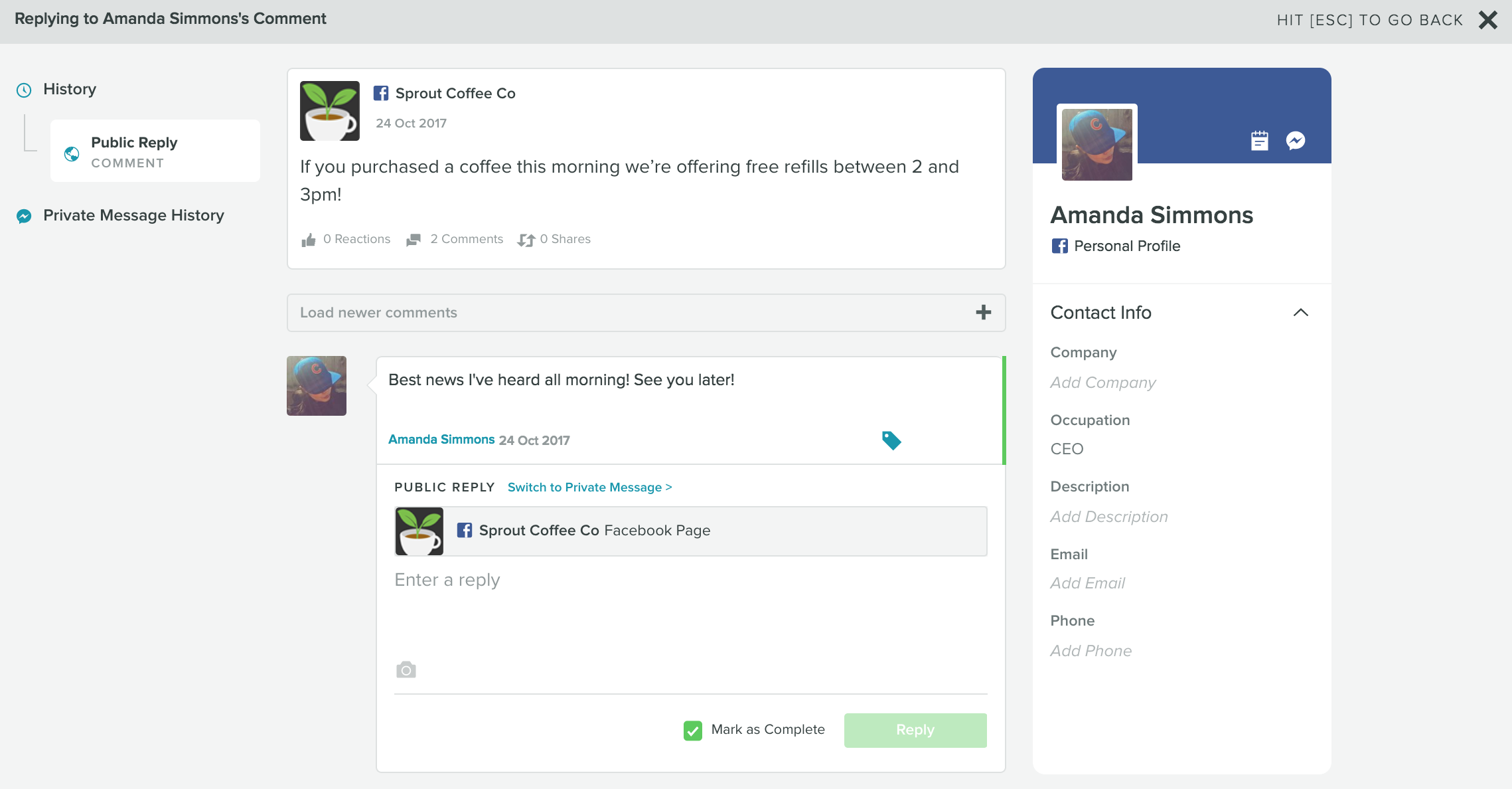Click the Amanda Simmons name link

[x=441, y=439]
